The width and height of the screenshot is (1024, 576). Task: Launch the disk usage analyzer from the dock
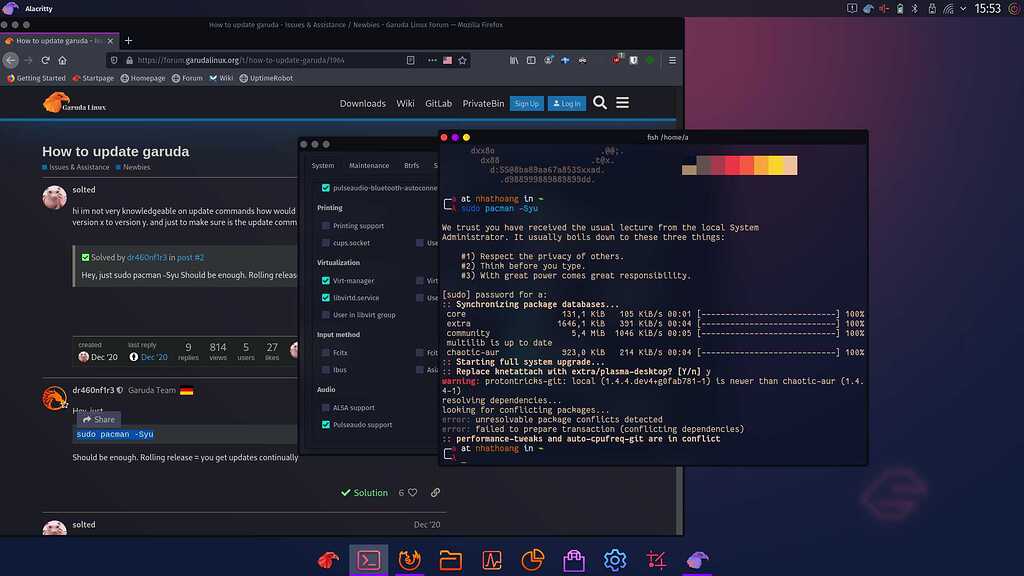click(x=532, y=559)
